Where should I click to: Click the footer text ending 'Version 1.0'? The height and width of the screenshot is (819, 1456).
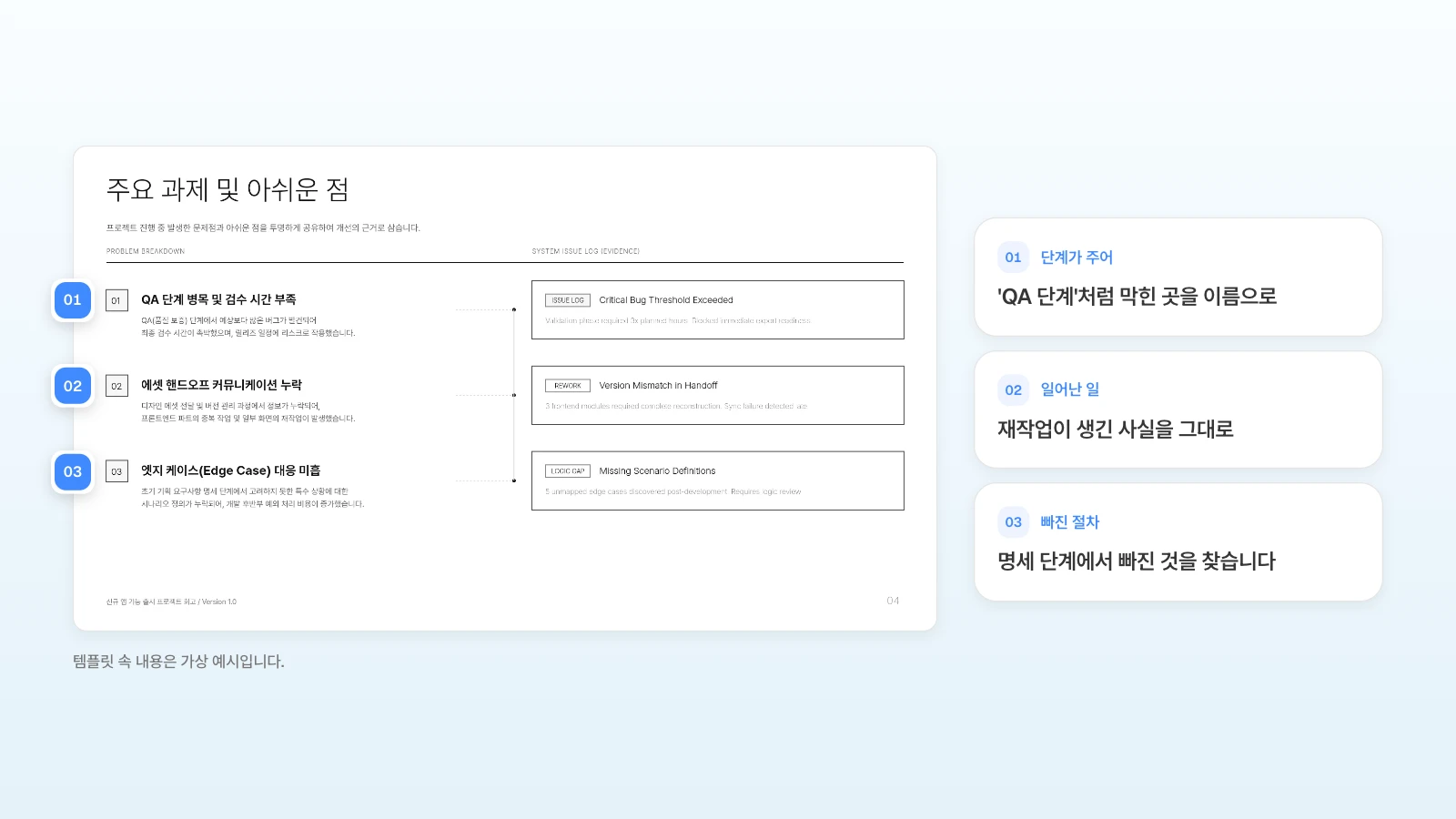pyautogui.click(x=171, y=602)
